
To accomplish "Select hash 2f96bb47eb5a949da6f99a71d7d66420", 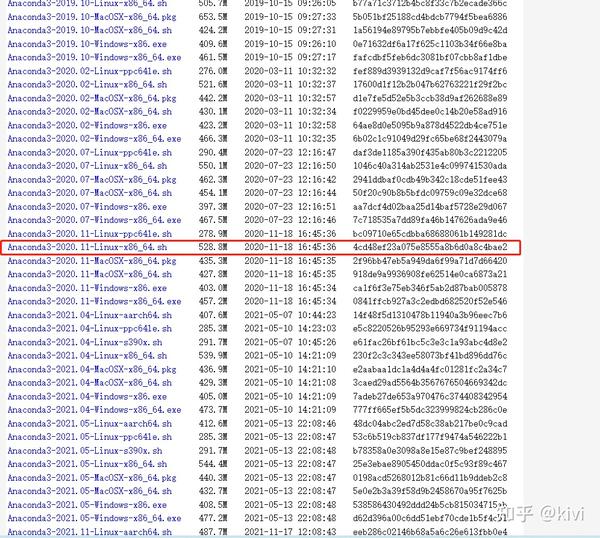I will point(430,261).
